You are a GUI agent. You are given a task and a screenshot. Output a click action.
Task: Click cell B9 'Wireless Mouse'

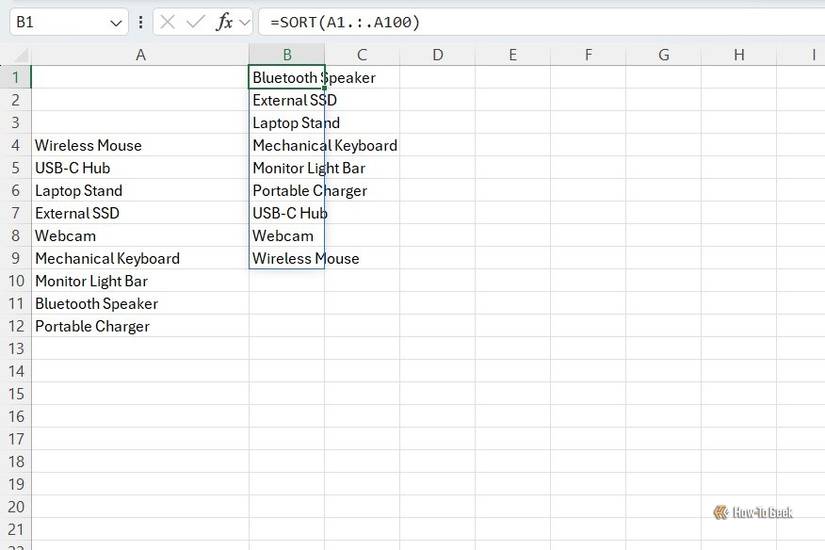[x=287, y=258]
